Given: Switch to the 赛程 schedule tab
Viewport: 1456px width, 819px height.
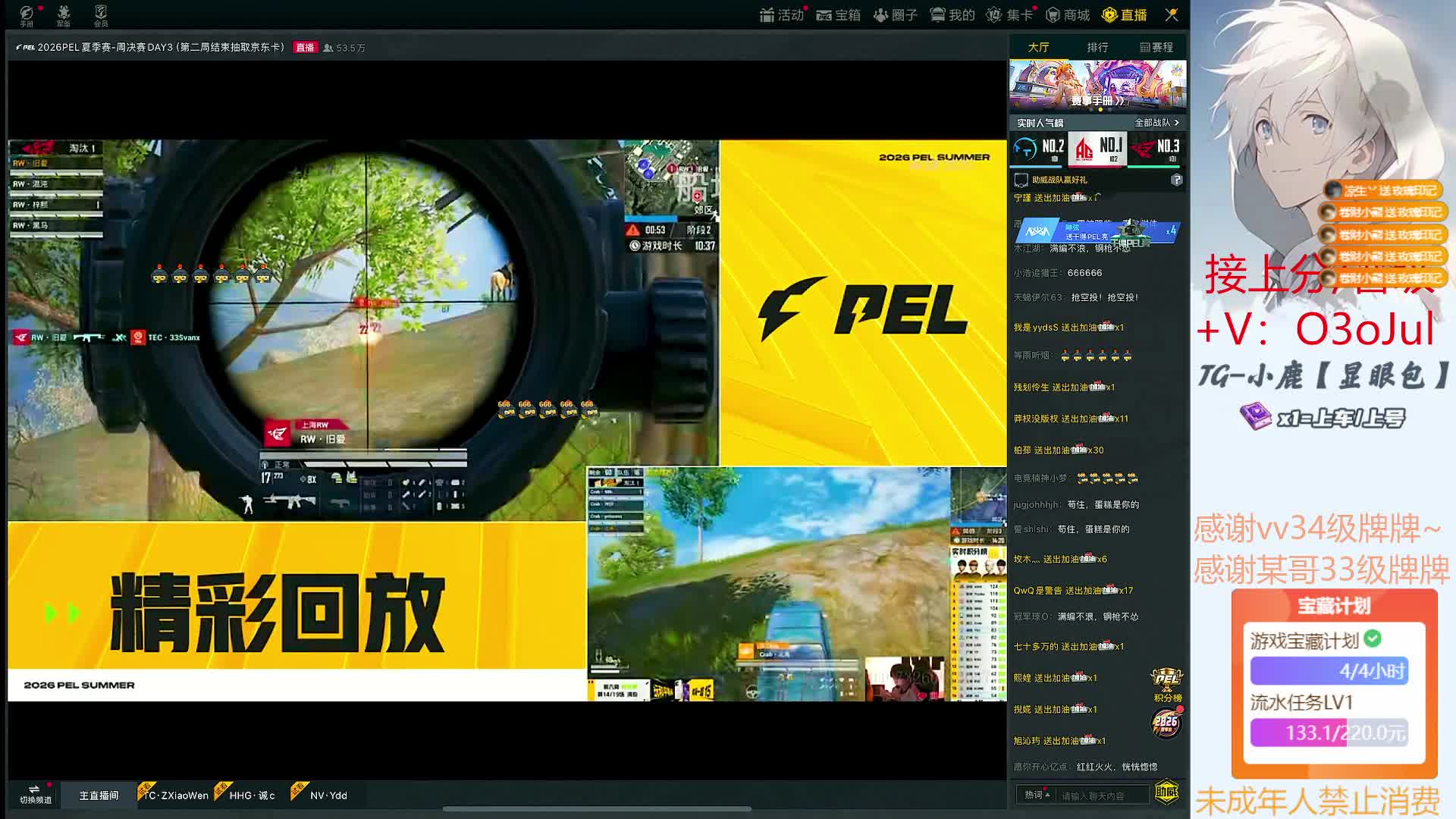Looking at the screenshot, I should click(x=1156, y=47).
